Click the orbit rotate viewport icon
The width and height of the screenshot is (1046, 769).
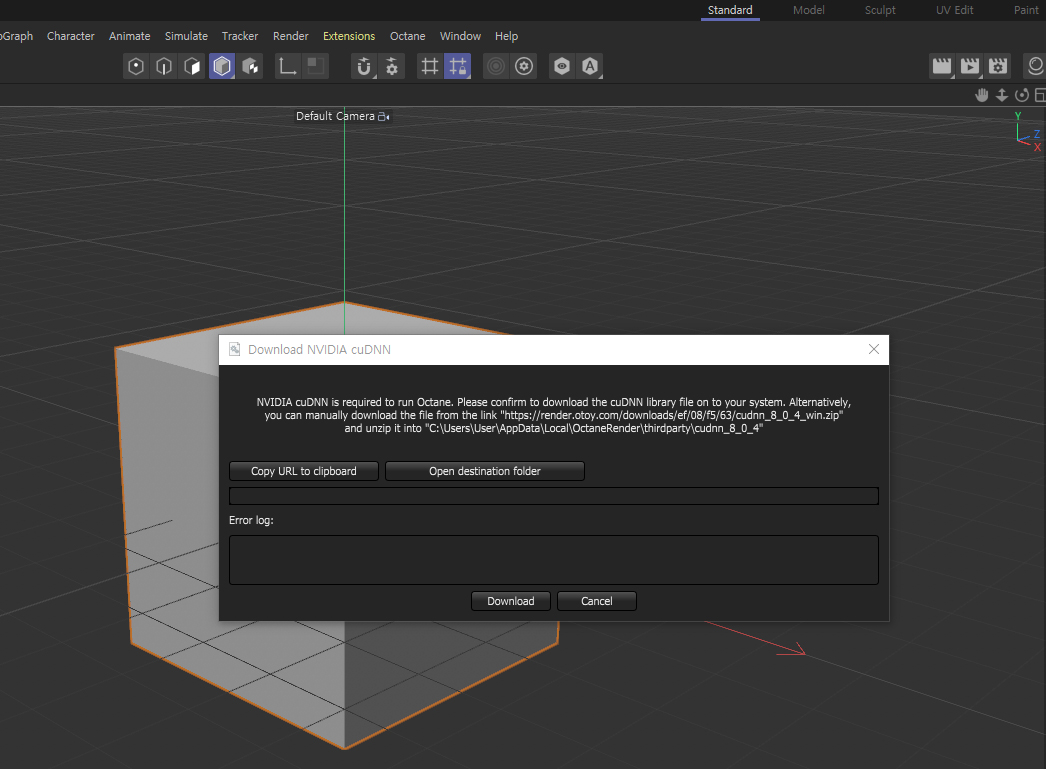tap(1021, 95)
